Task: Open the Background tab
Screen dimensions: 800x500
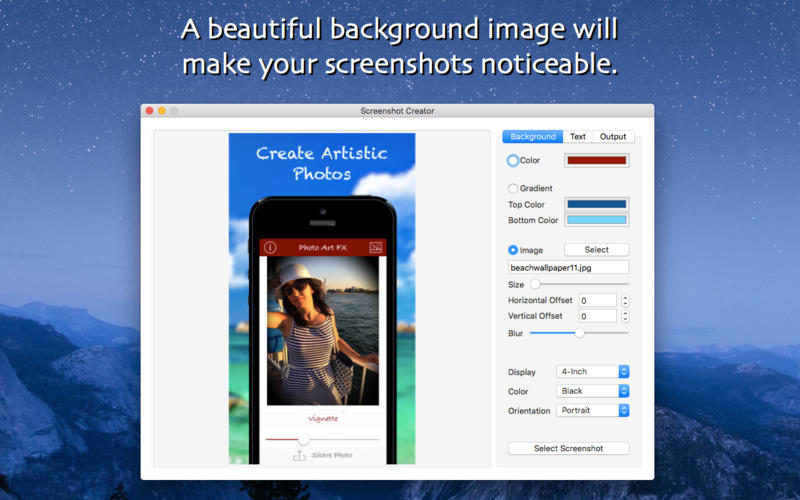Action: pos(533,137)
